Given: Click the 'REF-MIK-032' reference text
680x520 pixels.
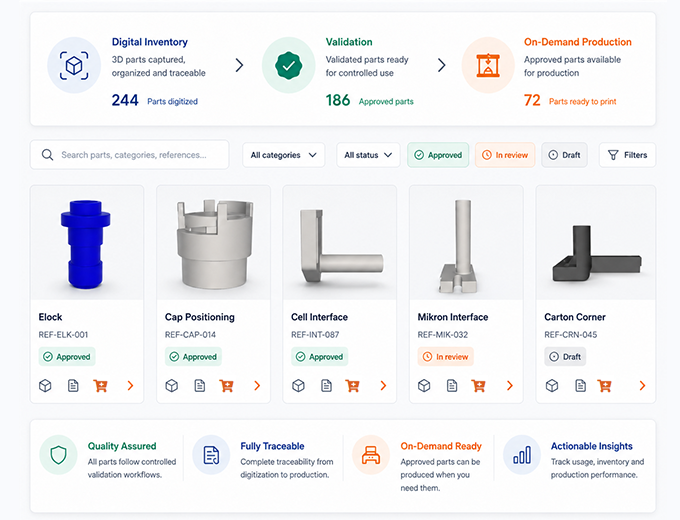Looking at the screenshot, I should coord(443,335).
